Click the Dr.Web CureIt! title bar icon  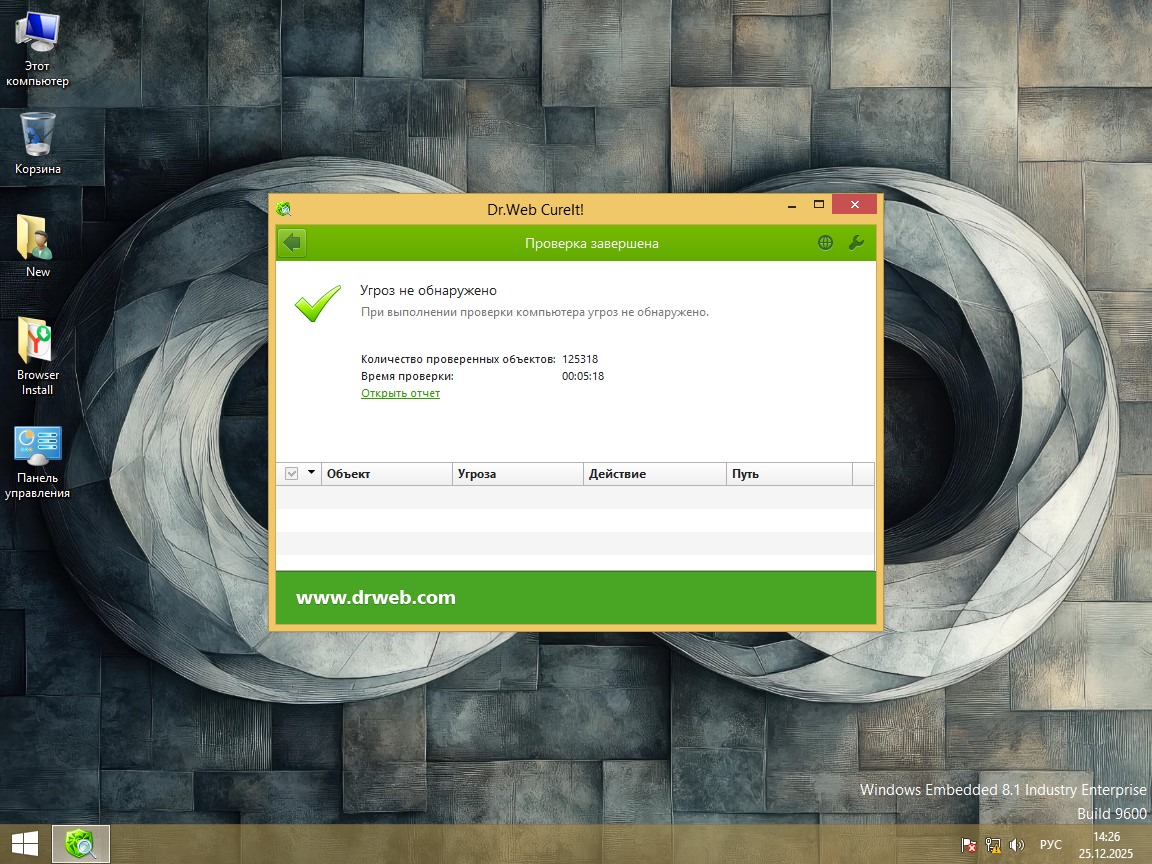[x=284, y=209]
